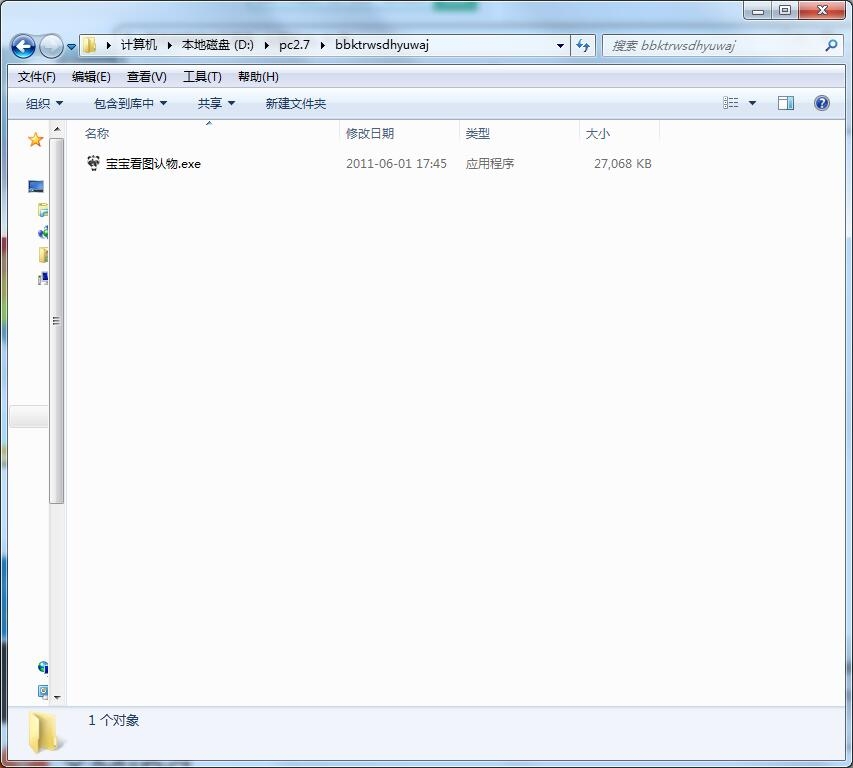Click the navigation pane vertical scrollbar
Image resolution: width=853 pixels, height=768 pixels.
(x=57, y=320)
